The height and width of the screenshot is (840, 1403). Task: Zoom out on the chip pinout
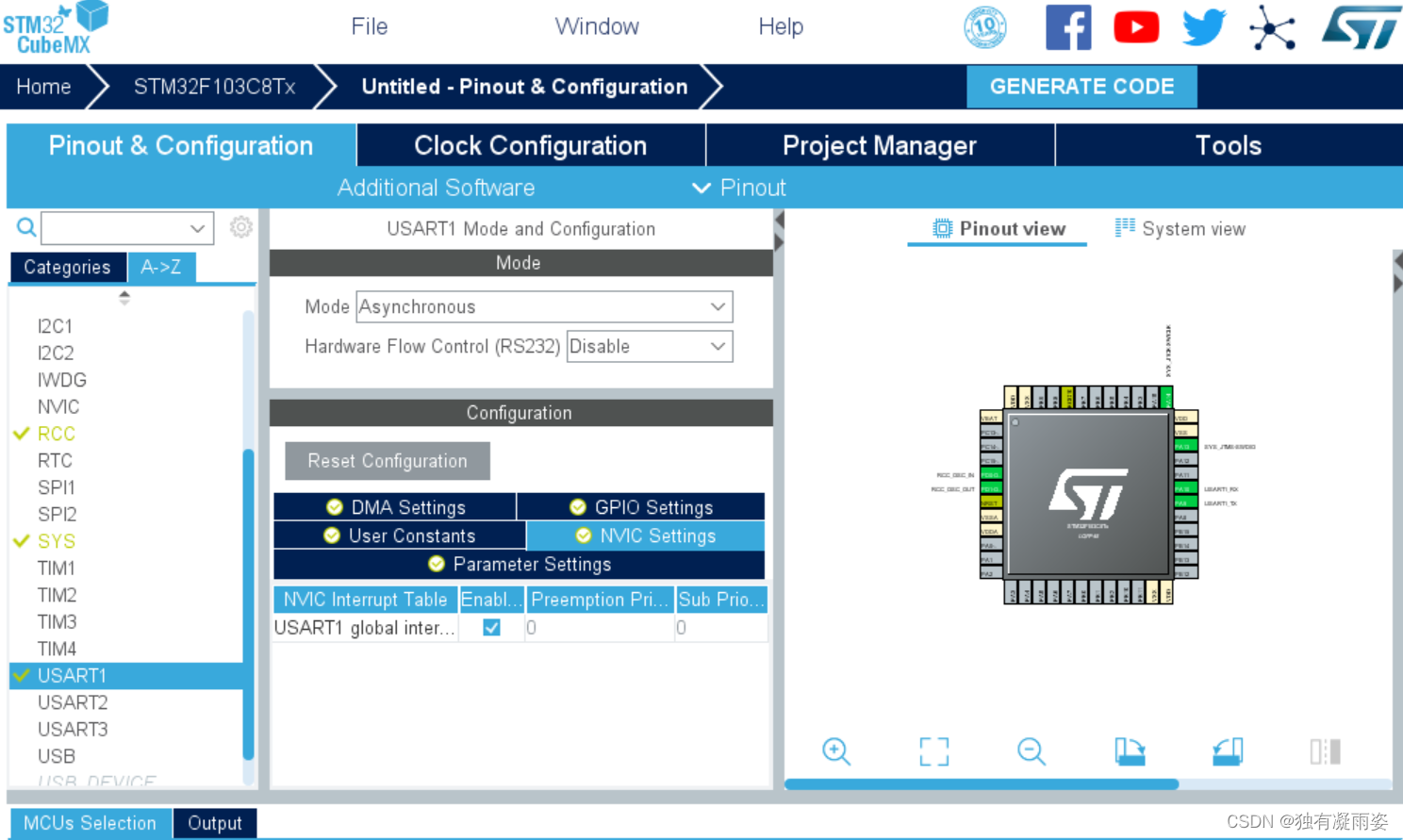1032,751
